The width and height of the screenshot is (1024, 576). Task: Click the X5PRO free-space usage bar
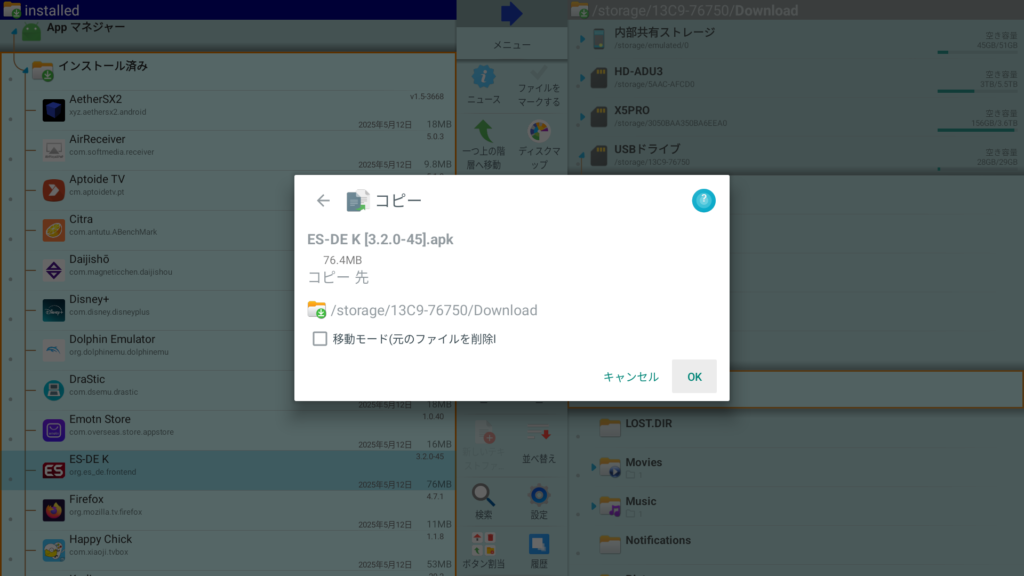[x=975, y=130]
